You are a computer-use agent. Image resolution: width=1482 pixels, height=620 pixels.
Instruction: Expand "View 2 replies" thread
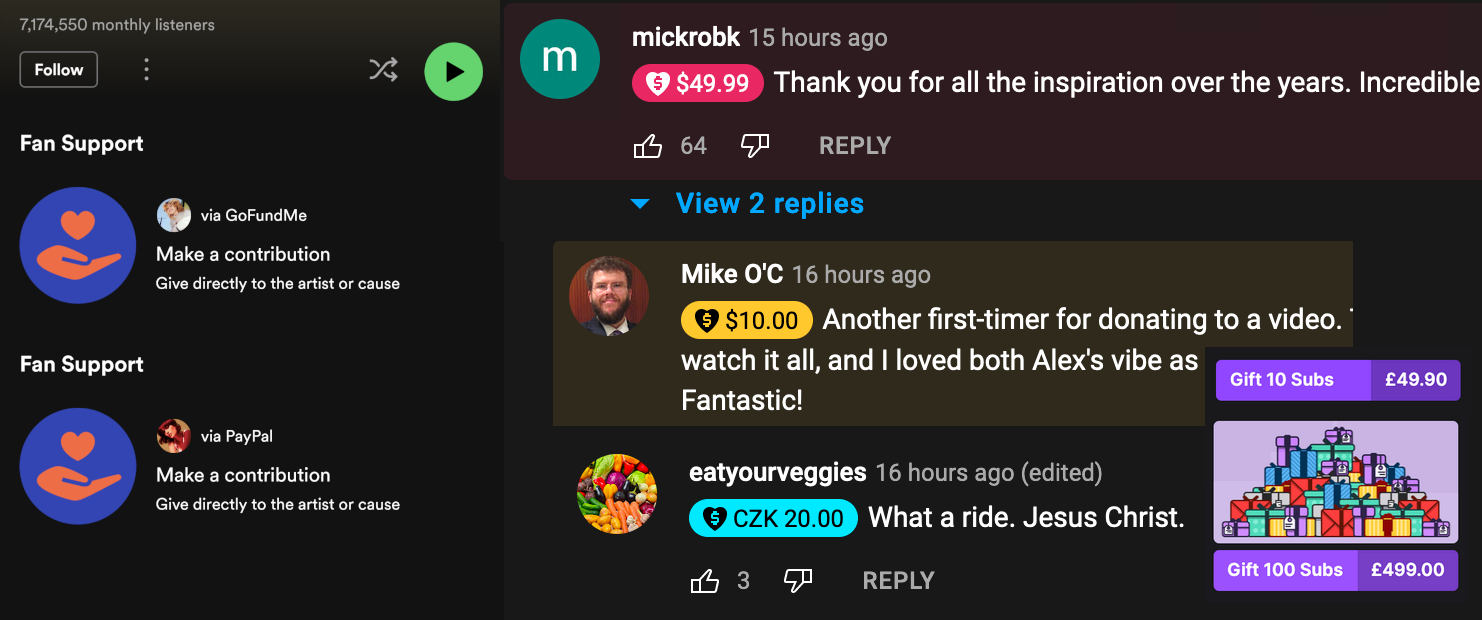769,204
